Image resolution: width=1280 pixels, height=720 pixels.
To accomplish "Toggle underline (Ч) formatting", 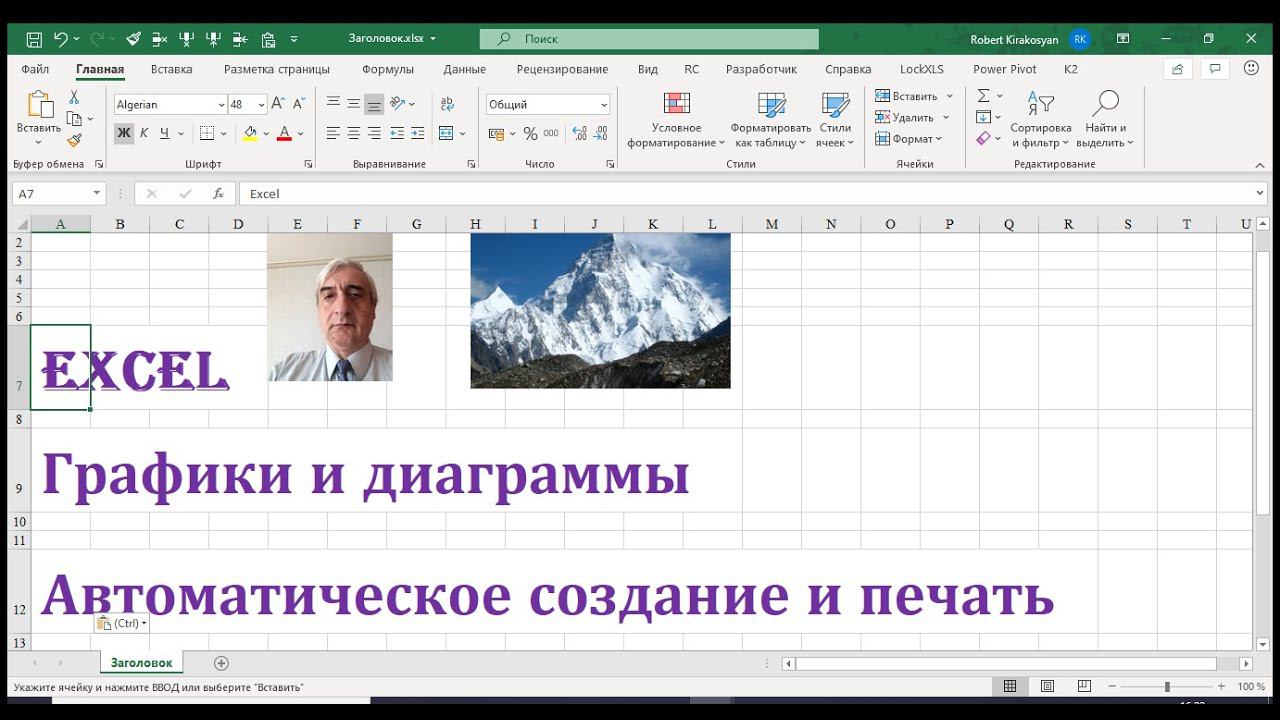I will (164, 133).
